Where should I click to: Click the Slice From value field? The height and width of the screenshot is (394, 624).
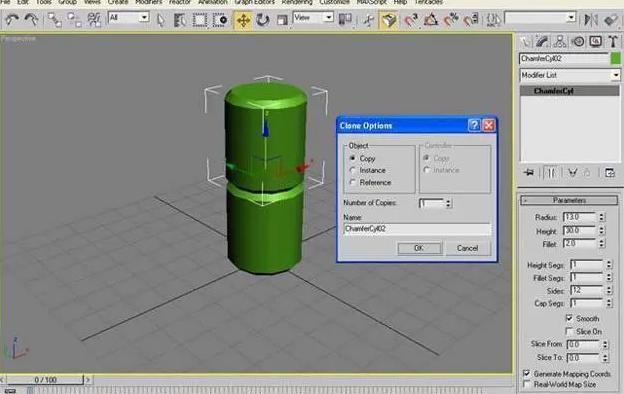[x=583, y=344]
